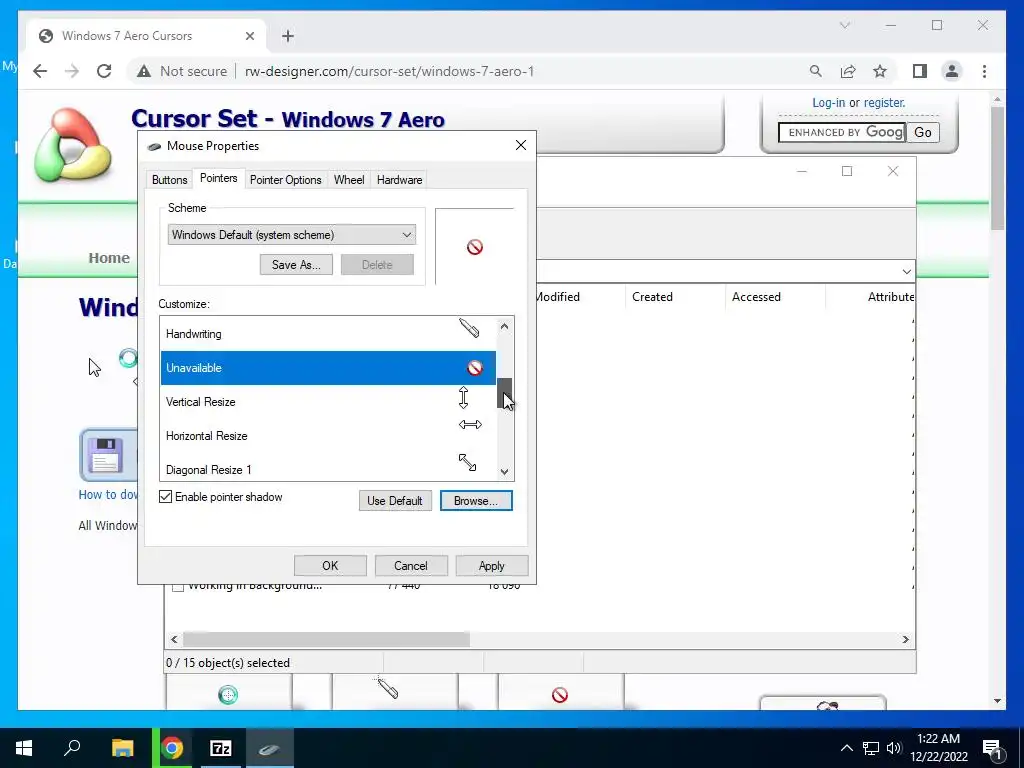Click the Save As... button
Viewport: 1024px width, 768px height.
296,264
